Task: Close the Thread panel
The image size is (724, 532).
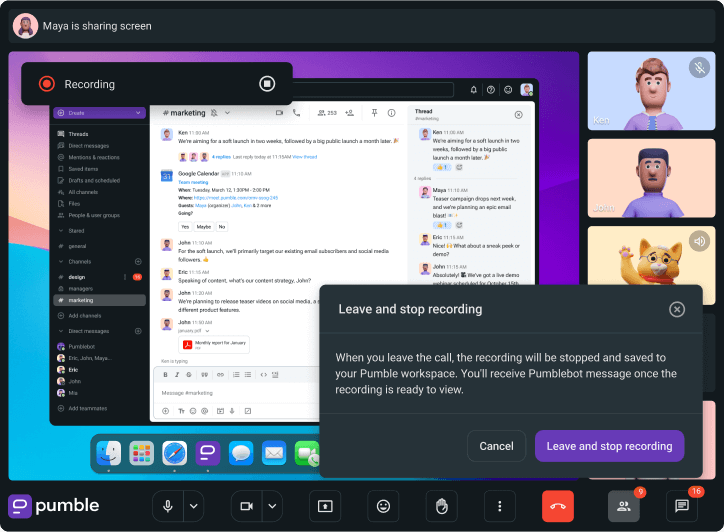Action: point(519,115)
